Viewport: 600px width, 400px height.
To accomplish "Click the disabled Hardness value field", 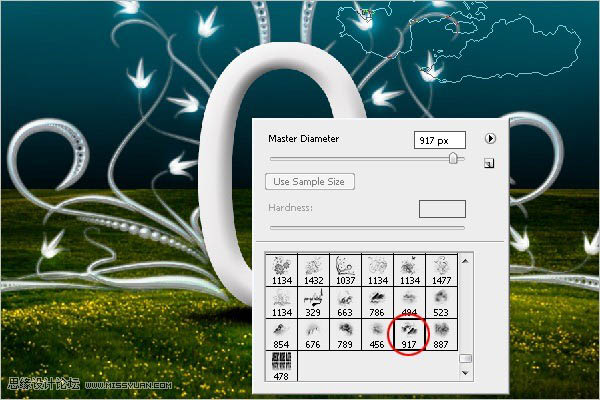I will click(442, 209).
